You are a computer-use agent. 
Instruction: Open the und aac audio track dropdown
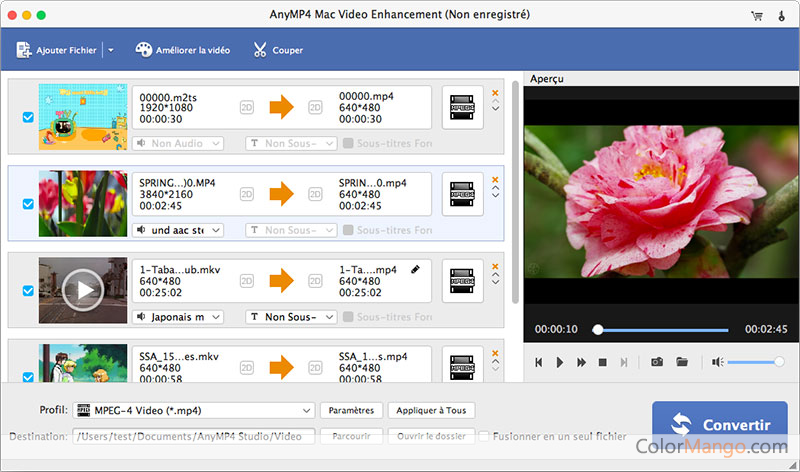(x=178, y=230)
